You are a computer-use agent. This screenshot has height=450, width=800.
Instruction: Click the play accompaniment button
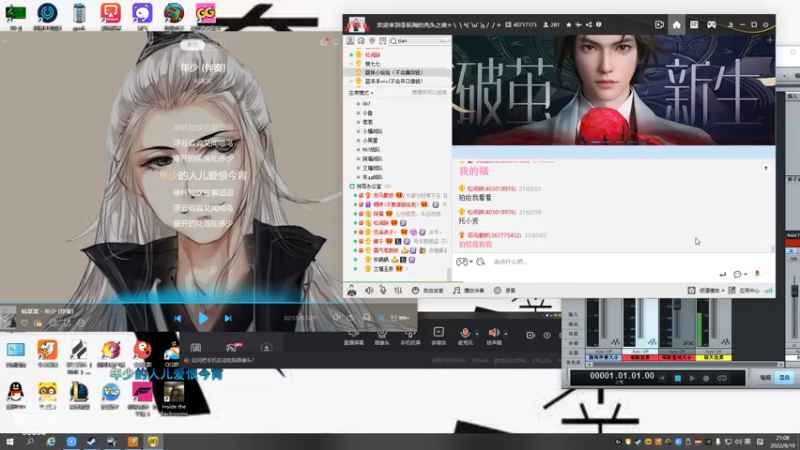click(468, 290)
